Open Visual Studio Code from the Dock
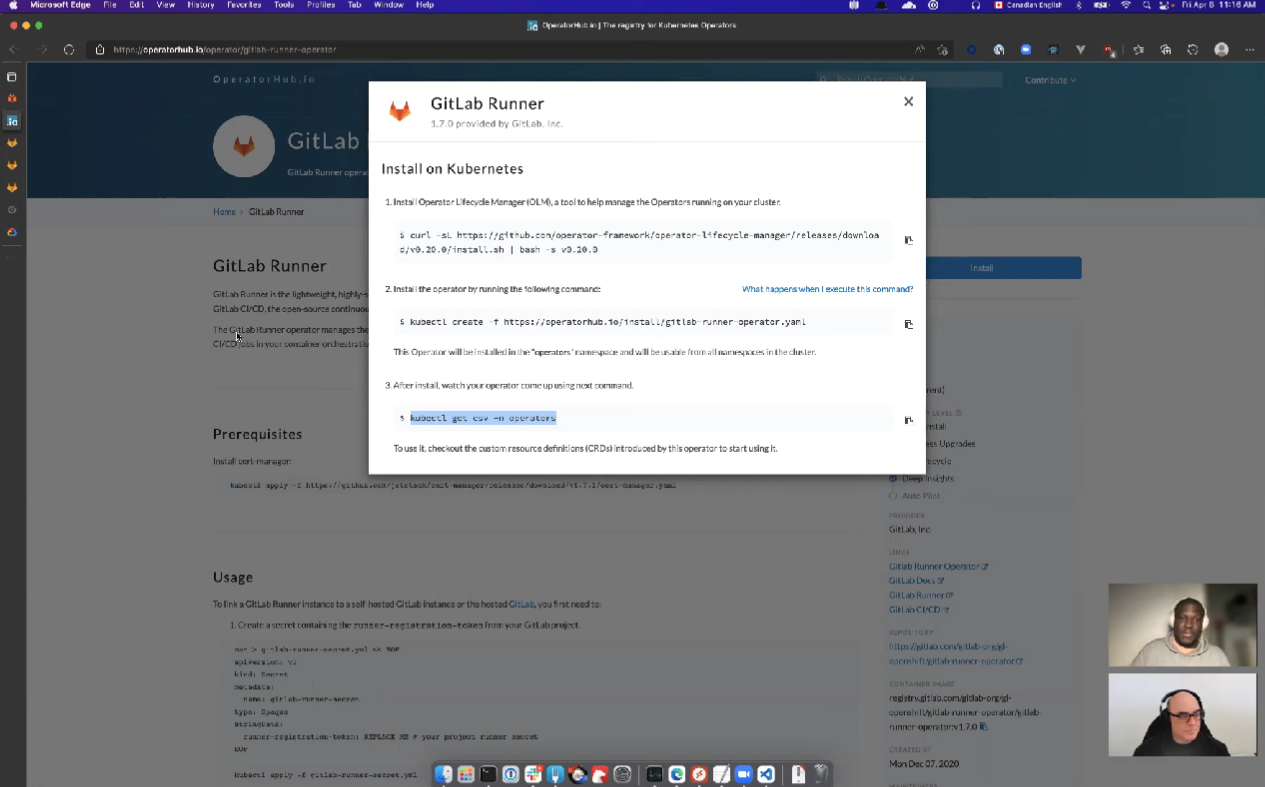The image size is (1265, 787). click(x=766, y=774)
